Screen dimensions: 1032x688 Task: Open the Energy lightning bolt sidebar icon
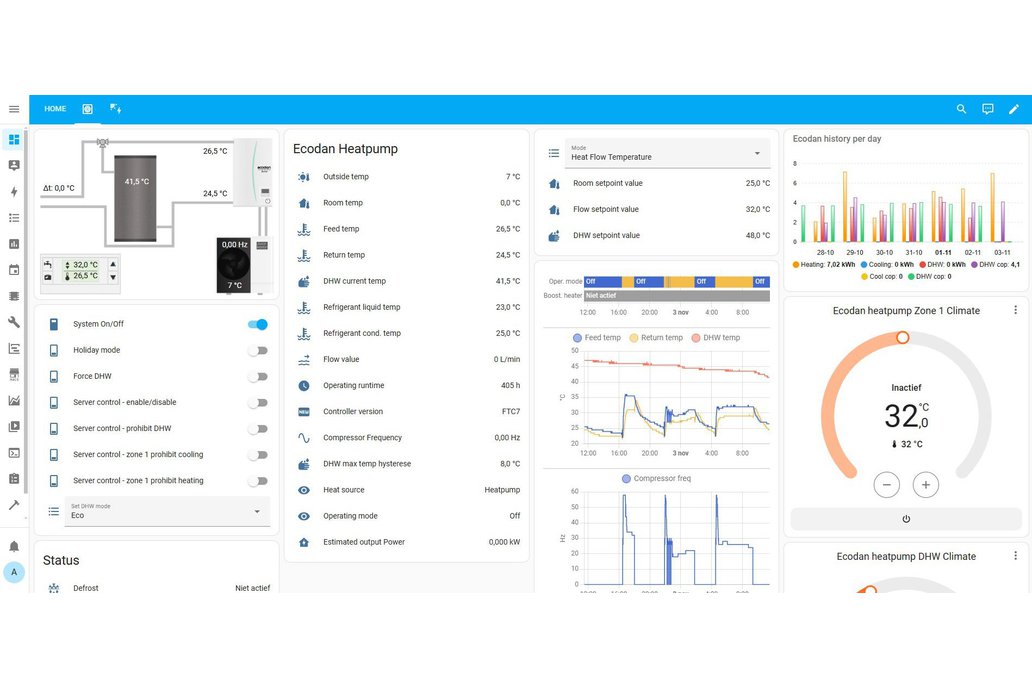[x=14, y=192]
